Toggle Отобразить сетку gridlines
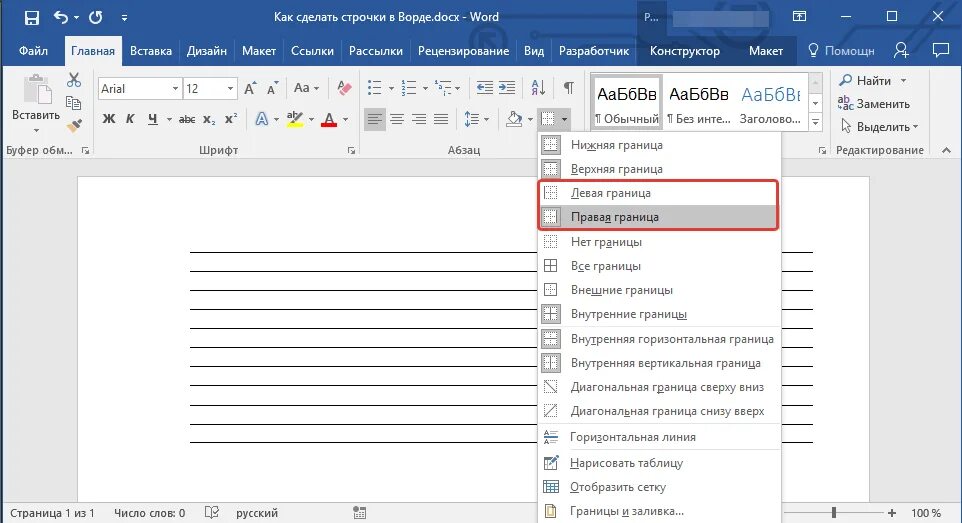 click(x=660, y=487)
